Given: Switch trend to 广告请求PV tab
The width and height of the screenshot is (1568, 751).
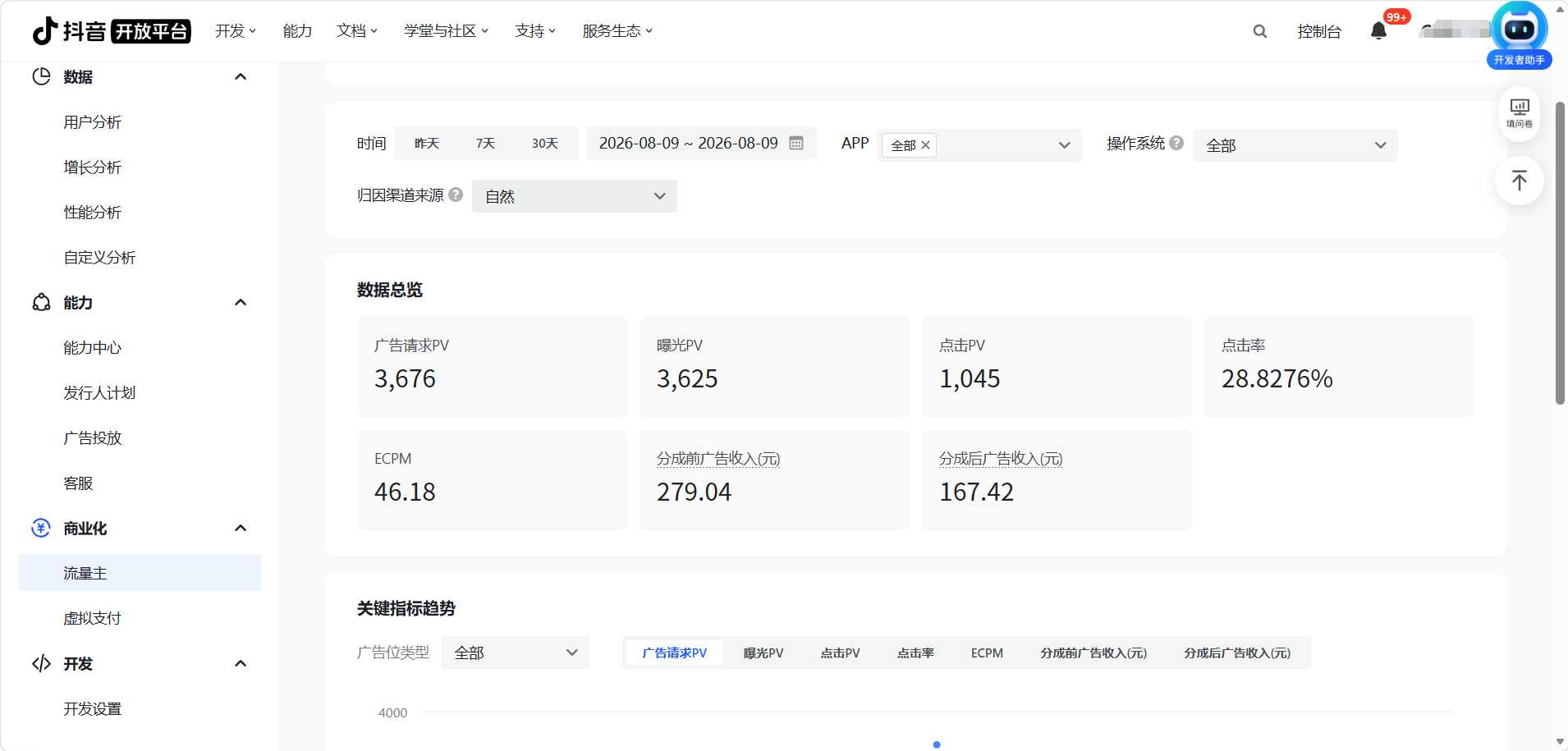Looking at the screenshot, I should coord(674,653).
